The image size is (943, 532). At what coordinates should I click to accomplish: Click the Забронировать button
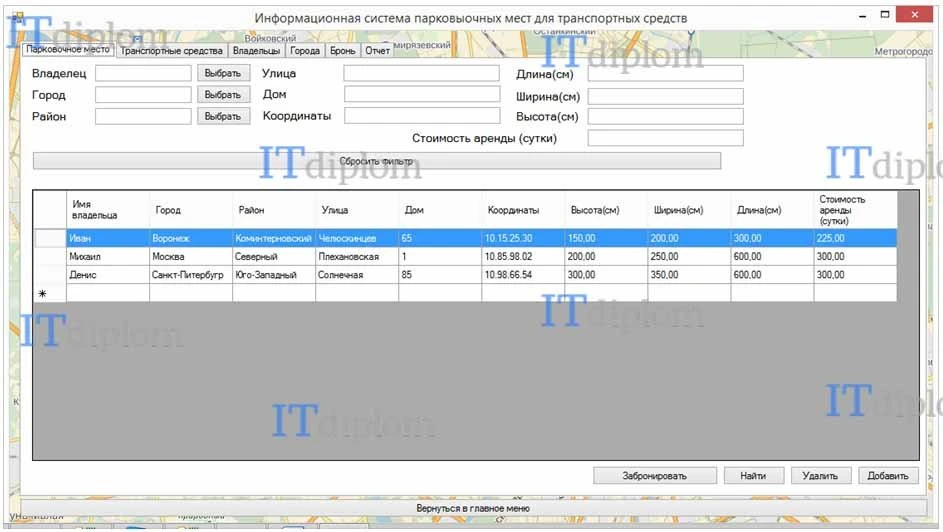click(x=655, y=475)
